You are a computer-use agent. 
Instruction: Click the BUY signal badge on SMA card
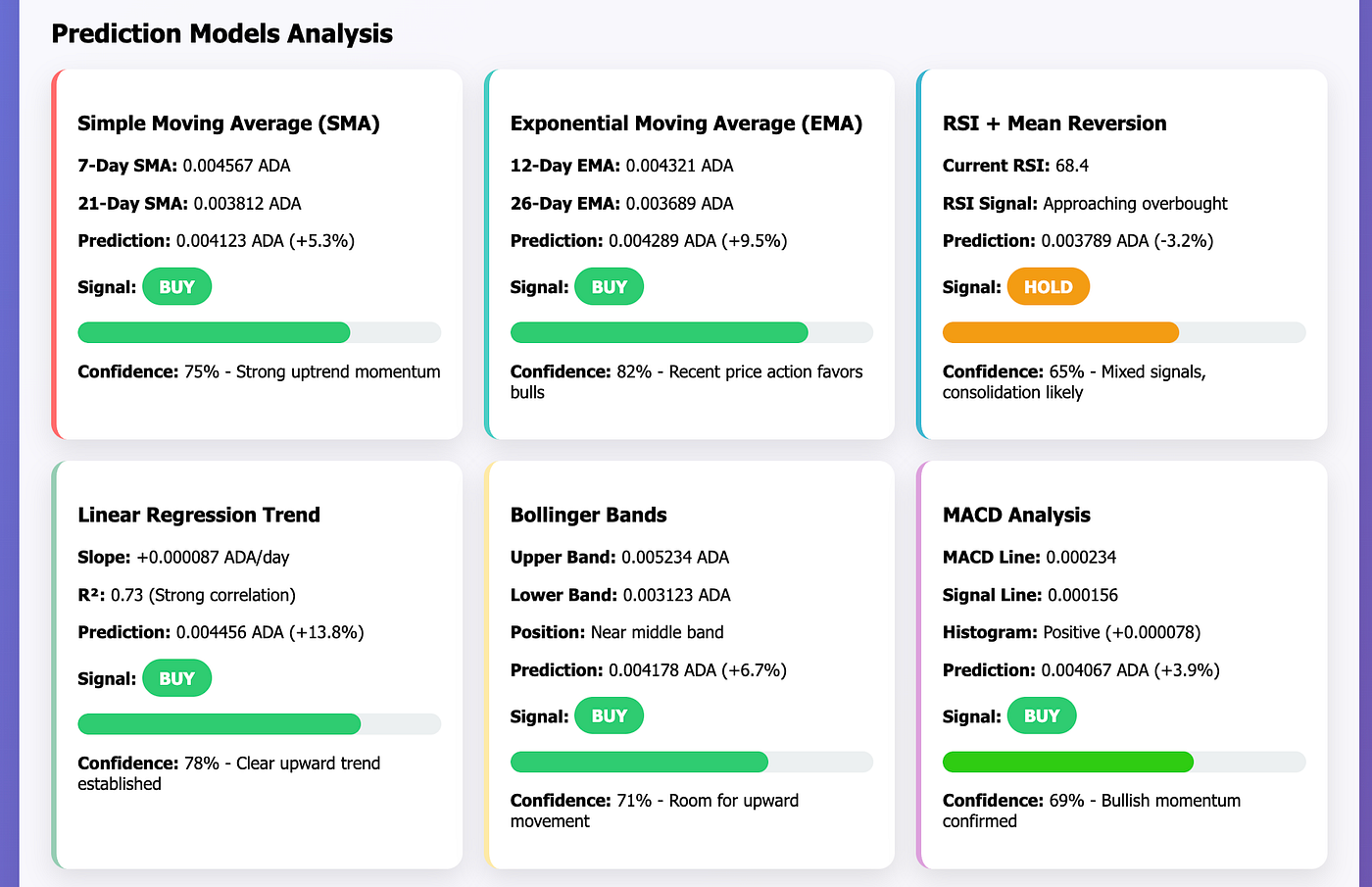click(x=176, y=286)
